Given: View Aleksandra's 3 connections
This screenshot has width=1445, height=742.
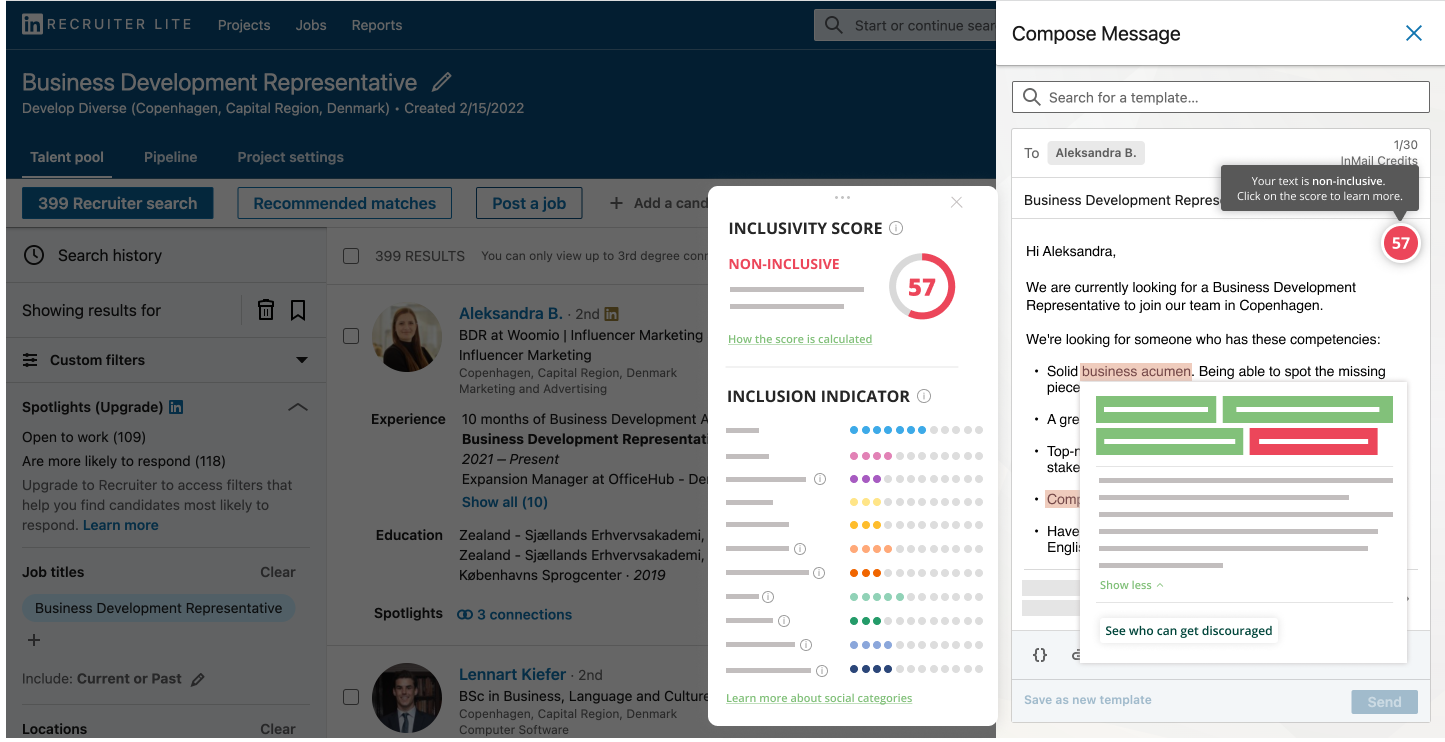Looking at the screenshot, I should [x=515, y=614].
